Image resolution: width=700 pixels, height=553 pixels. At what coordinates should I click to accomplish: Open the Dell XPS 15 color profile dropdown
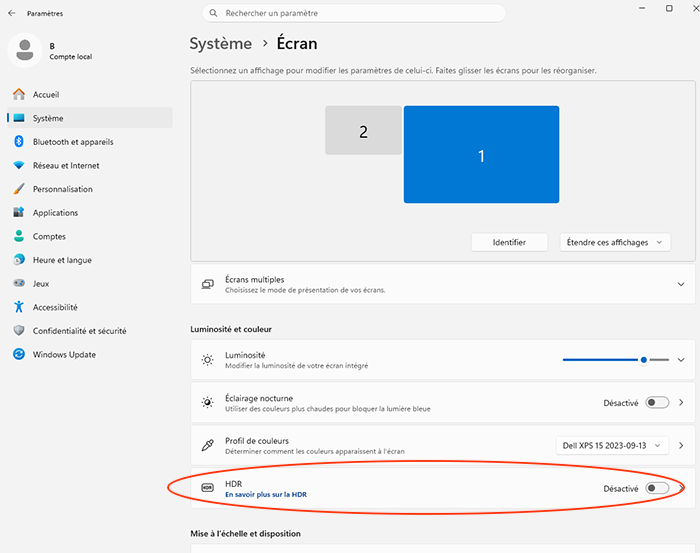click(612, 445)
